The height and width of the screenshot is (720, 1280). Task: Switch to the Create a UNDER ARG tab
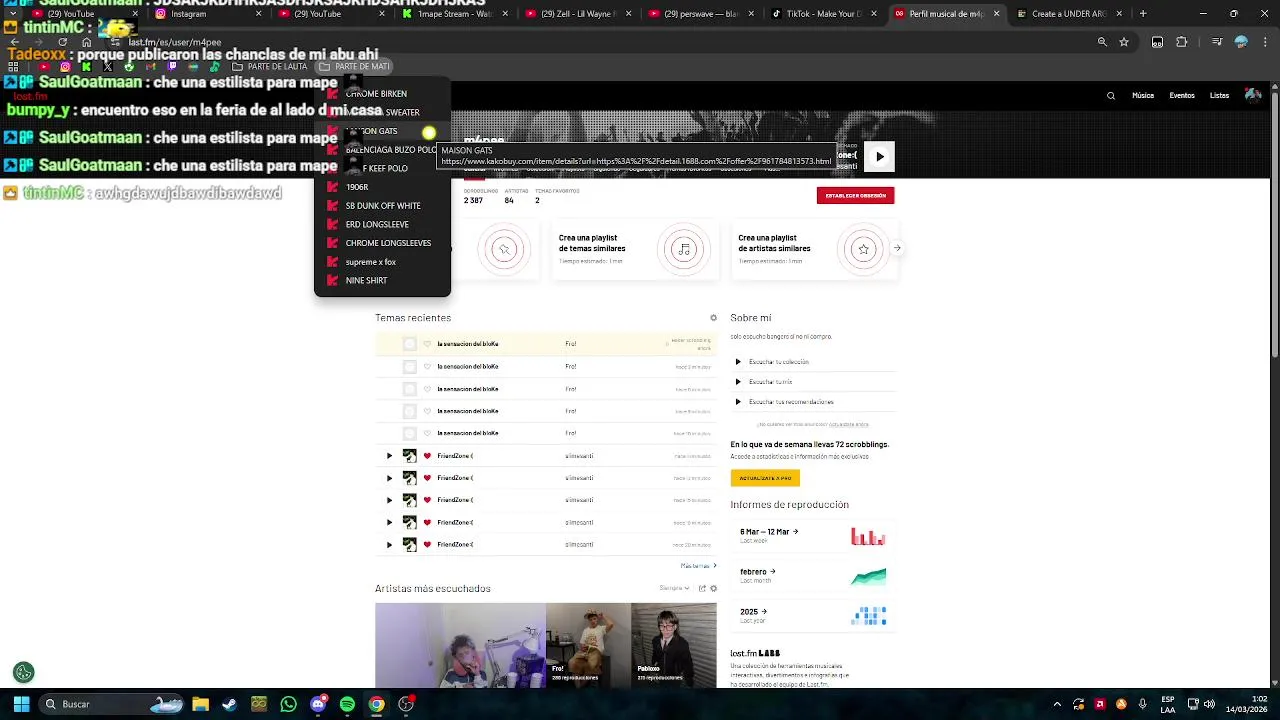(1071, 14)
